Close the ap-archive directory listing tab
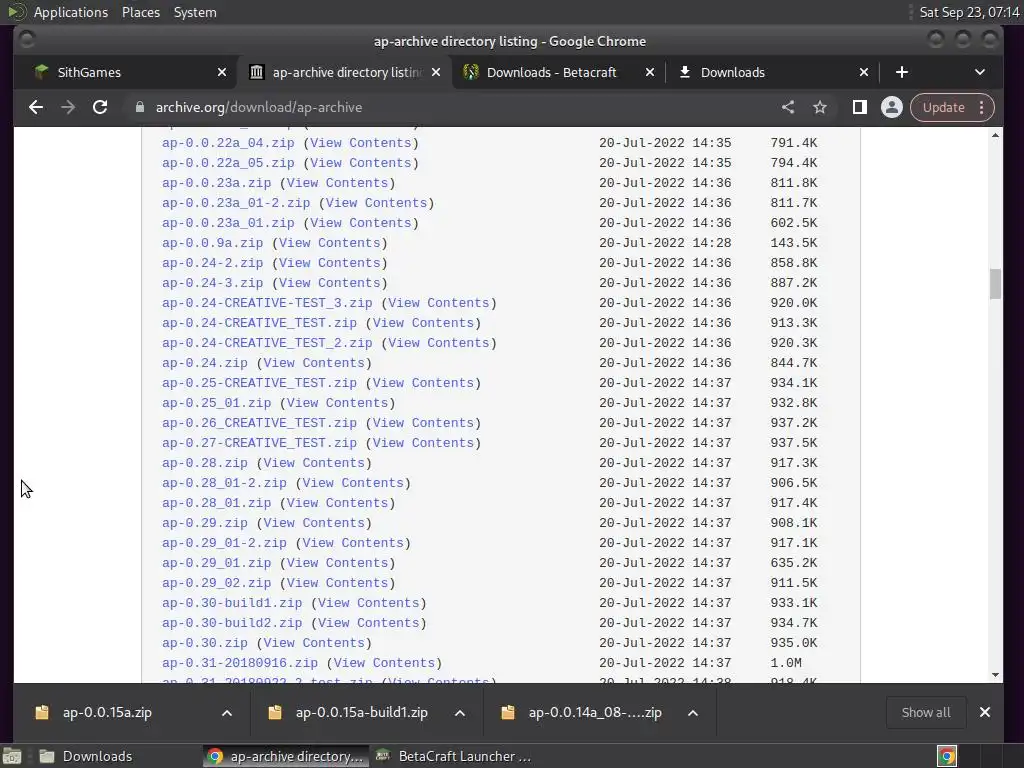Viewport: 1024px width, 768px height. [x=436, y=72]
